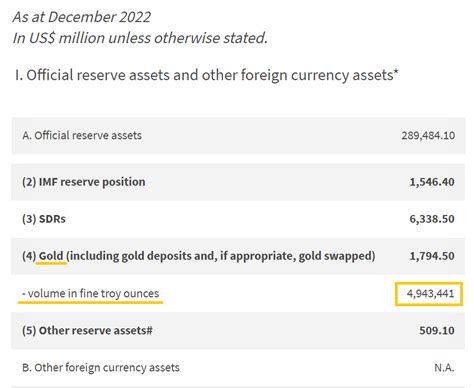Click the '(3) SDRs' row label
The width and height of the screenshot is (474, 388).
(x=44, y=219)
